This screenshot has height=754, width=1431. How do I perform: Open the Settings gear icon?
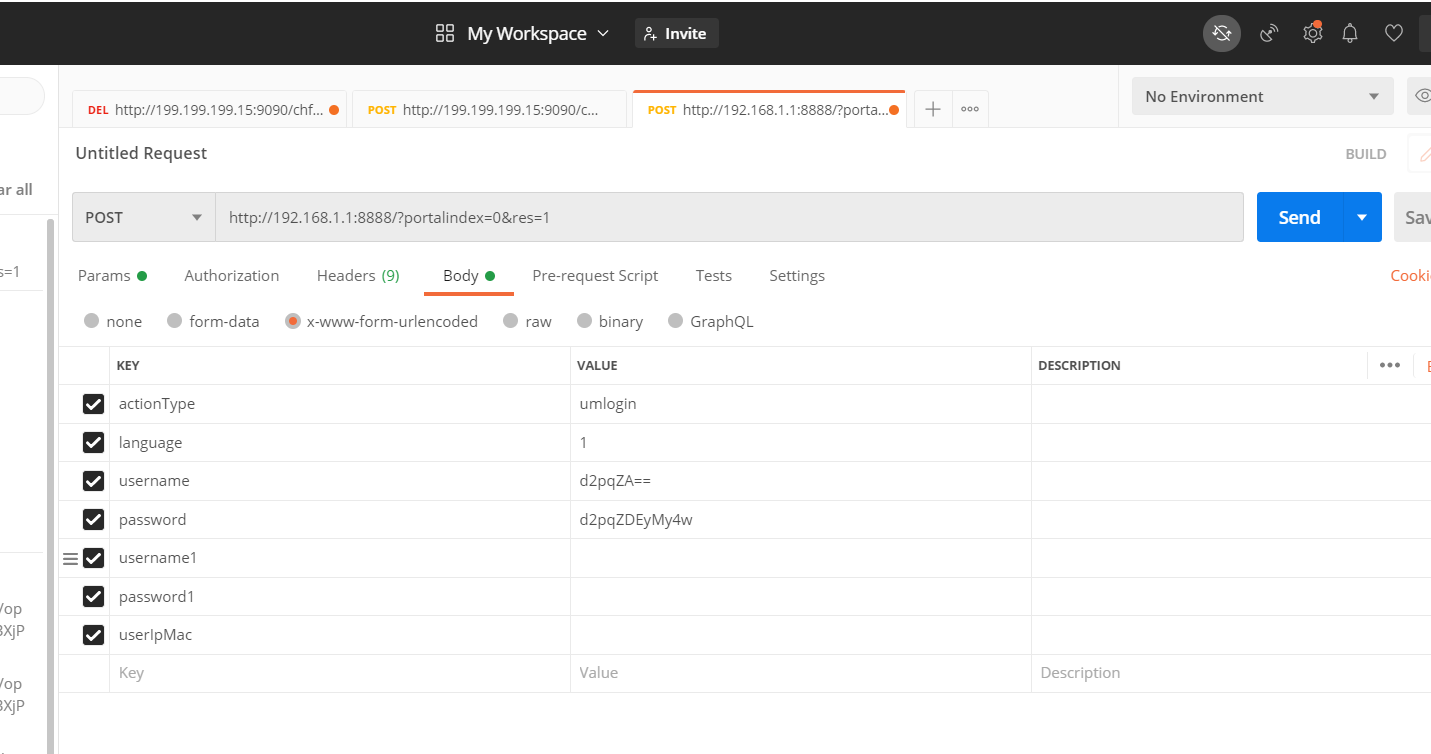(1312, 33)
